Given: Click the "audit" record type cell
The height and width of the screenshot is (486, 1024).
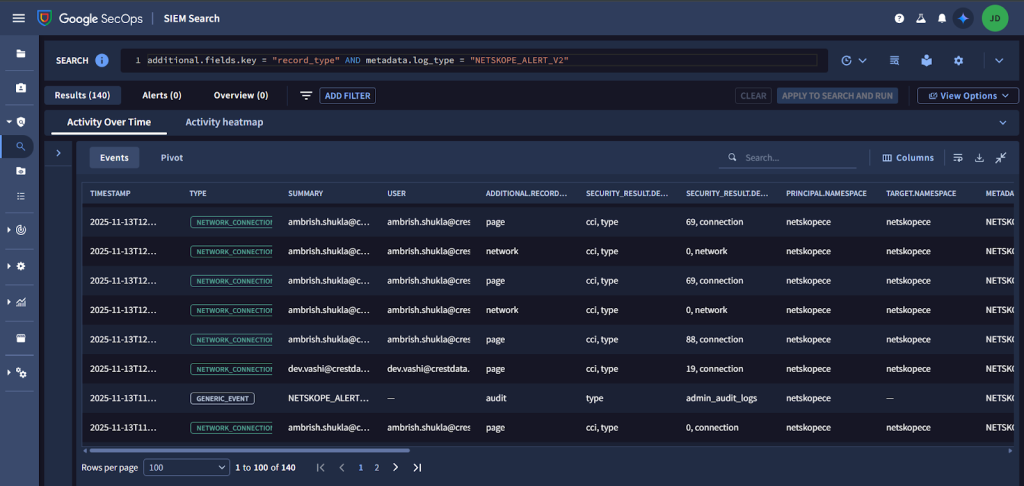Looking at the screenshot, I should [x=496, y=398].
